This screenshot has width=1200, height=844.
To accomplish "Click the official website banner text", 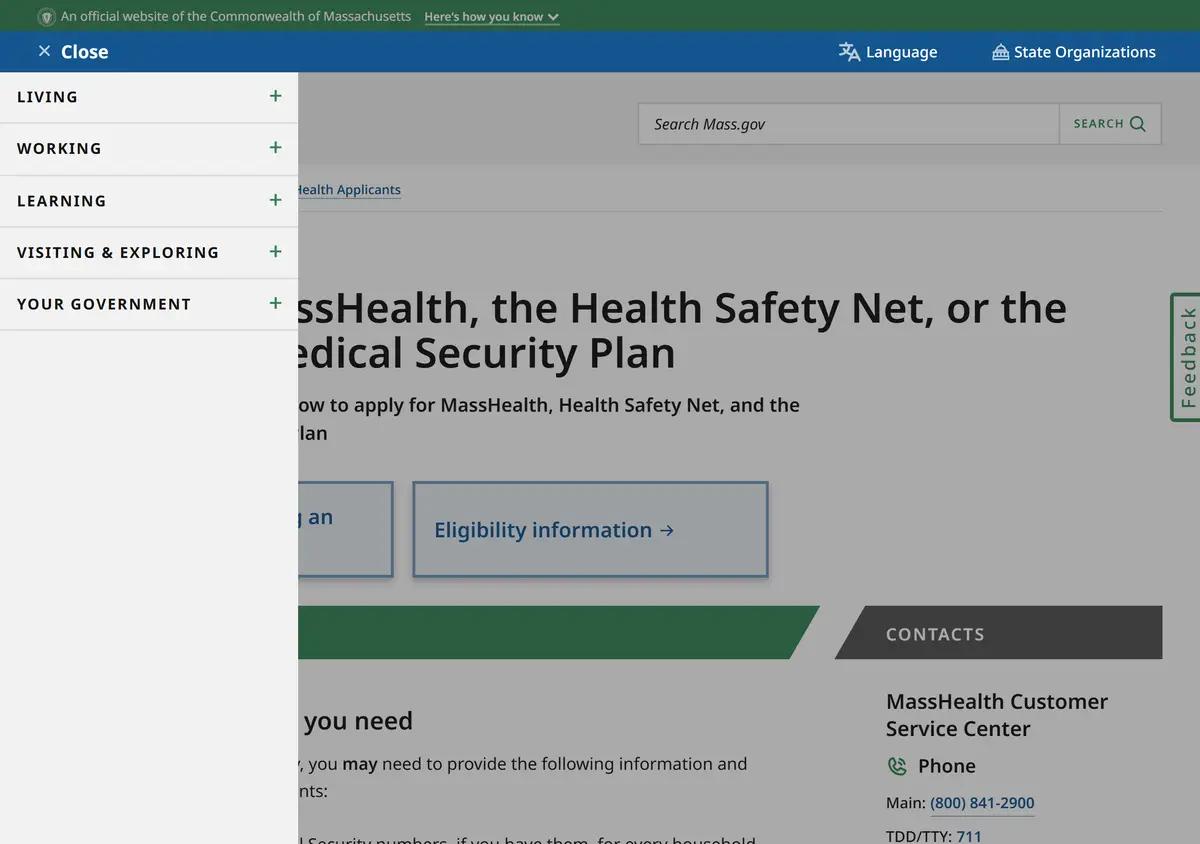I will (x=236, y=17).
